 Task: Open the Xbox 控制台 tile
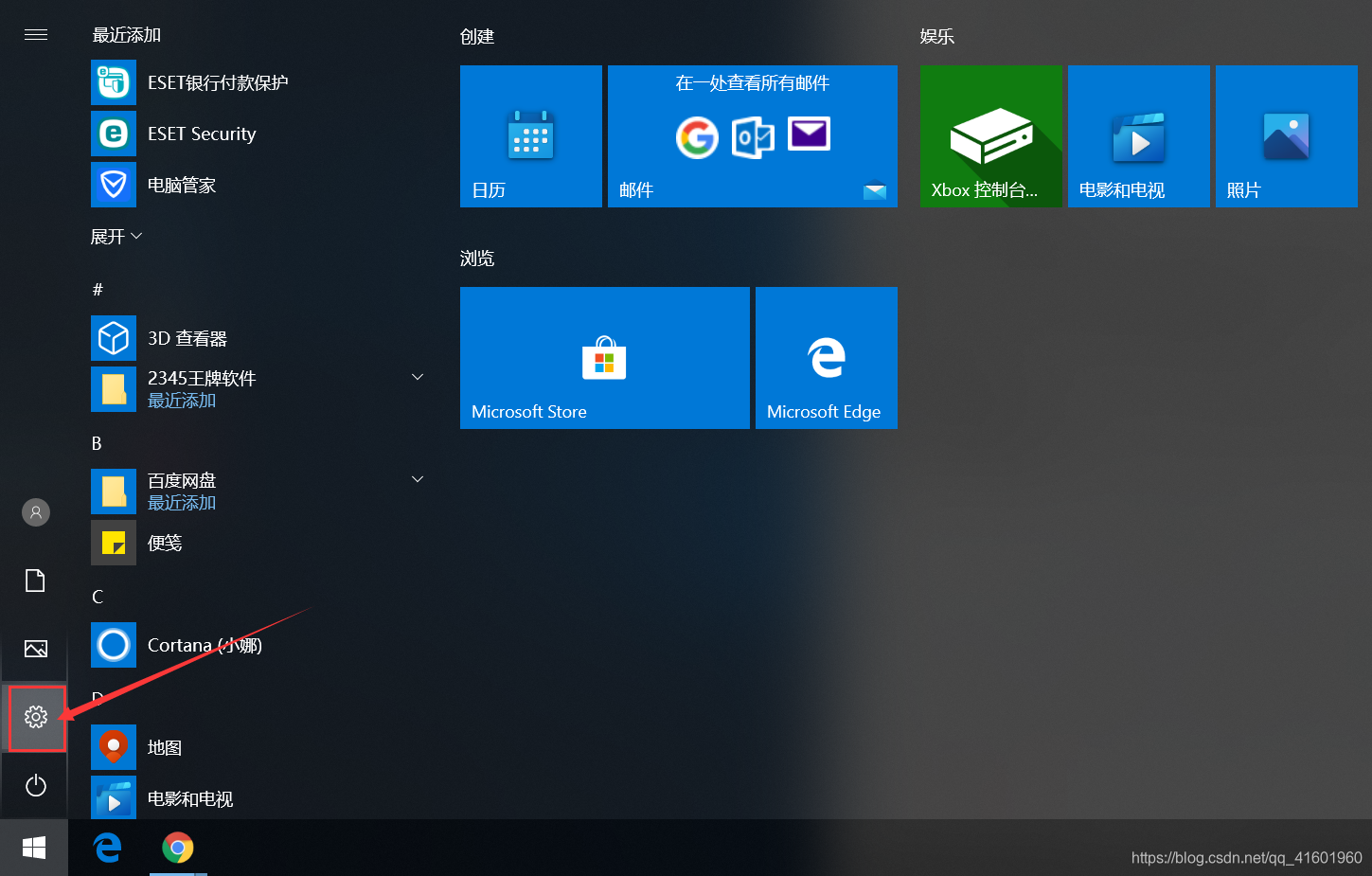(991, 136)
